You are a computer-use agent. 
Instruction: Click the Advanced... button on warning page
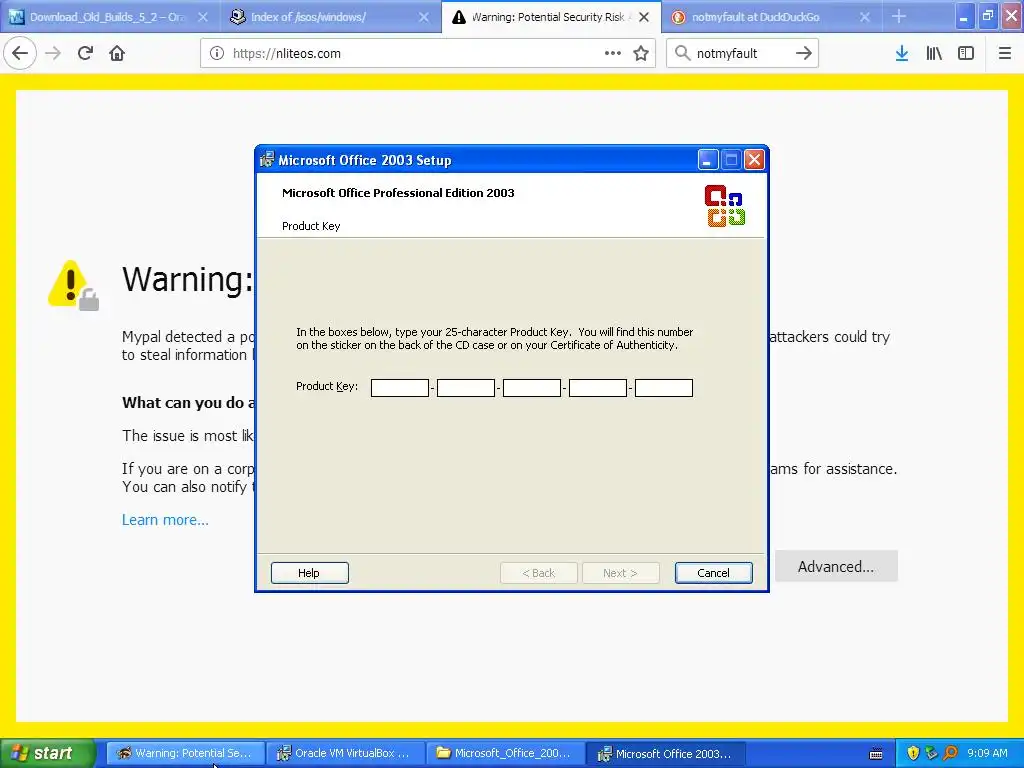(x=836, y=566)
